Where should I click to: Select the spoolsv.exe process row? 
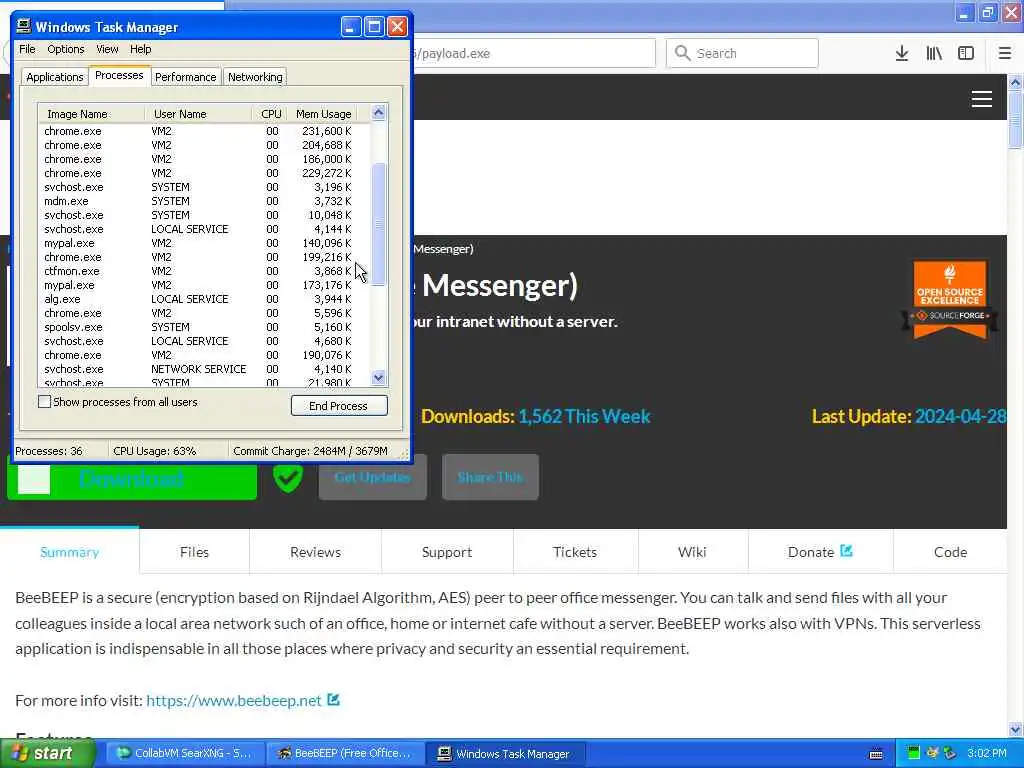204,327
